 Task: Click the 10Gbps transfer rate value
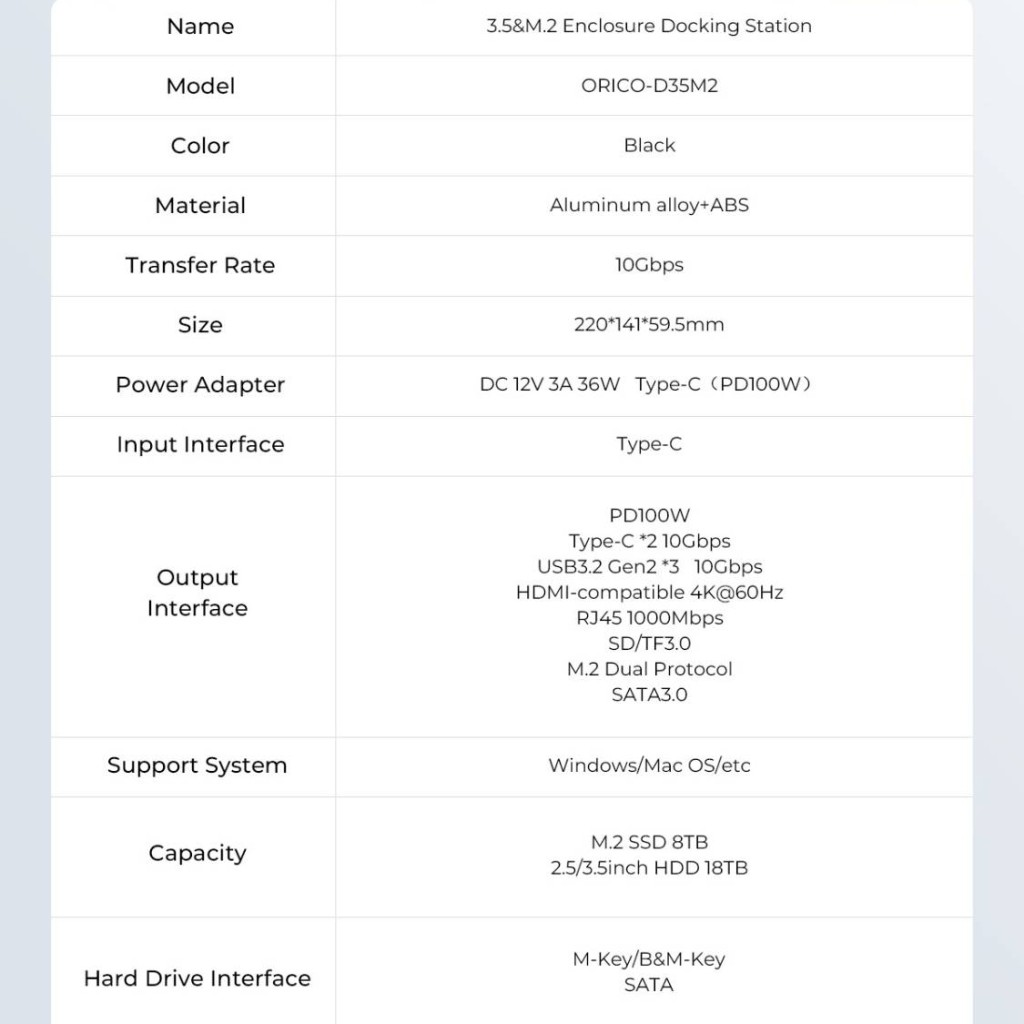649,264
